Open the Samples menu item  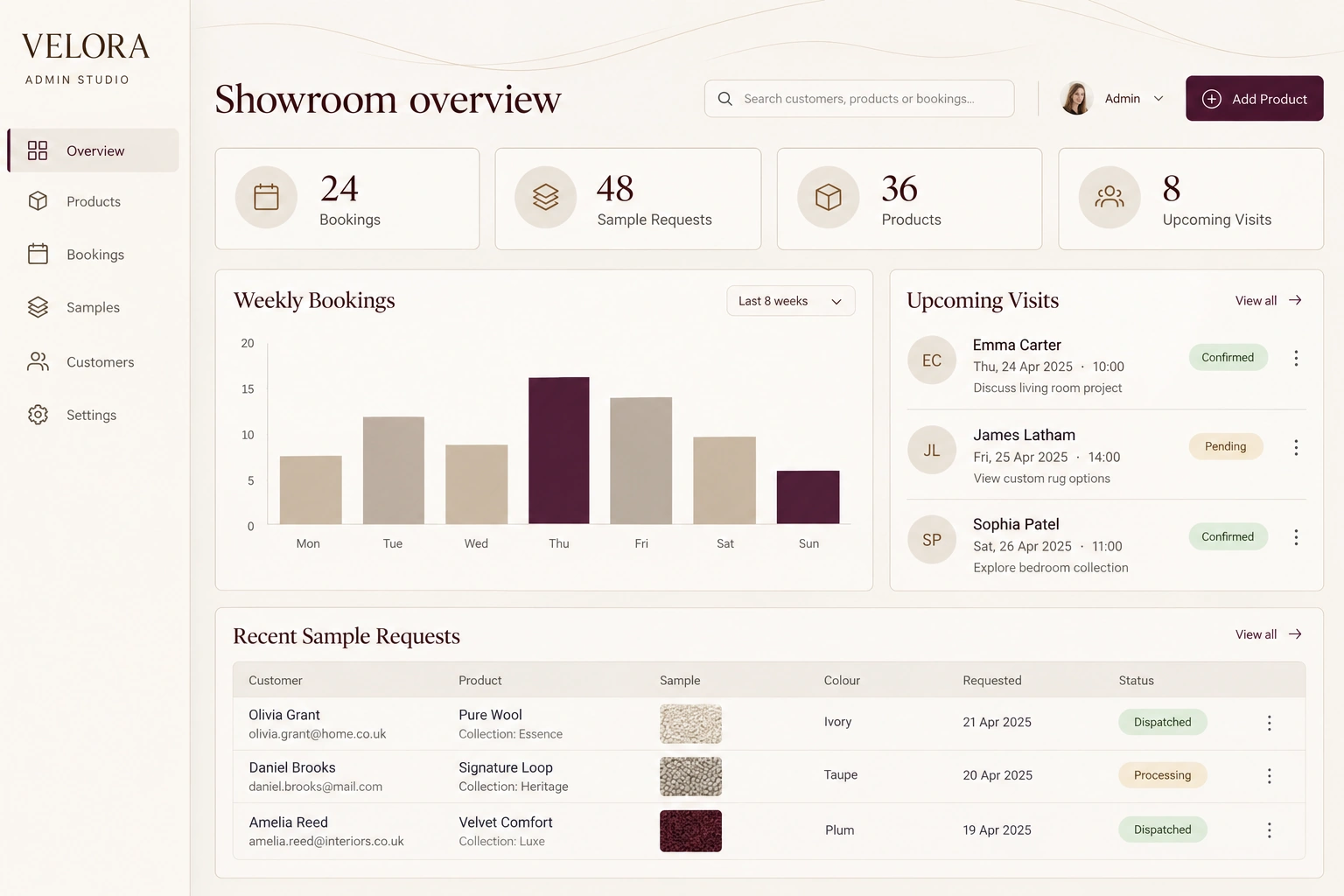point(94,307)
